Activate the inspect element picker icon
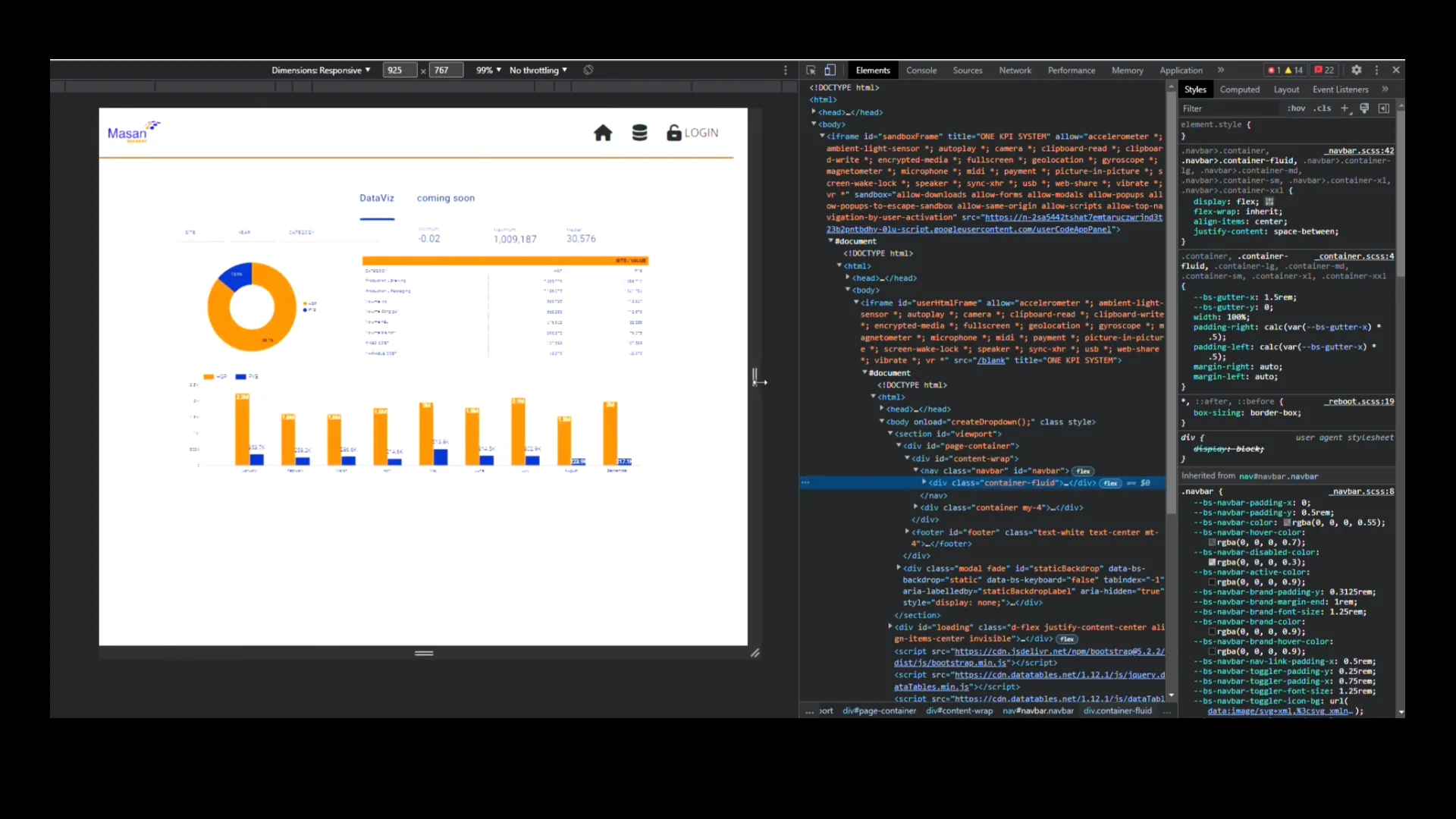This screenshot has height=819, width=1456. click(811, 70)
